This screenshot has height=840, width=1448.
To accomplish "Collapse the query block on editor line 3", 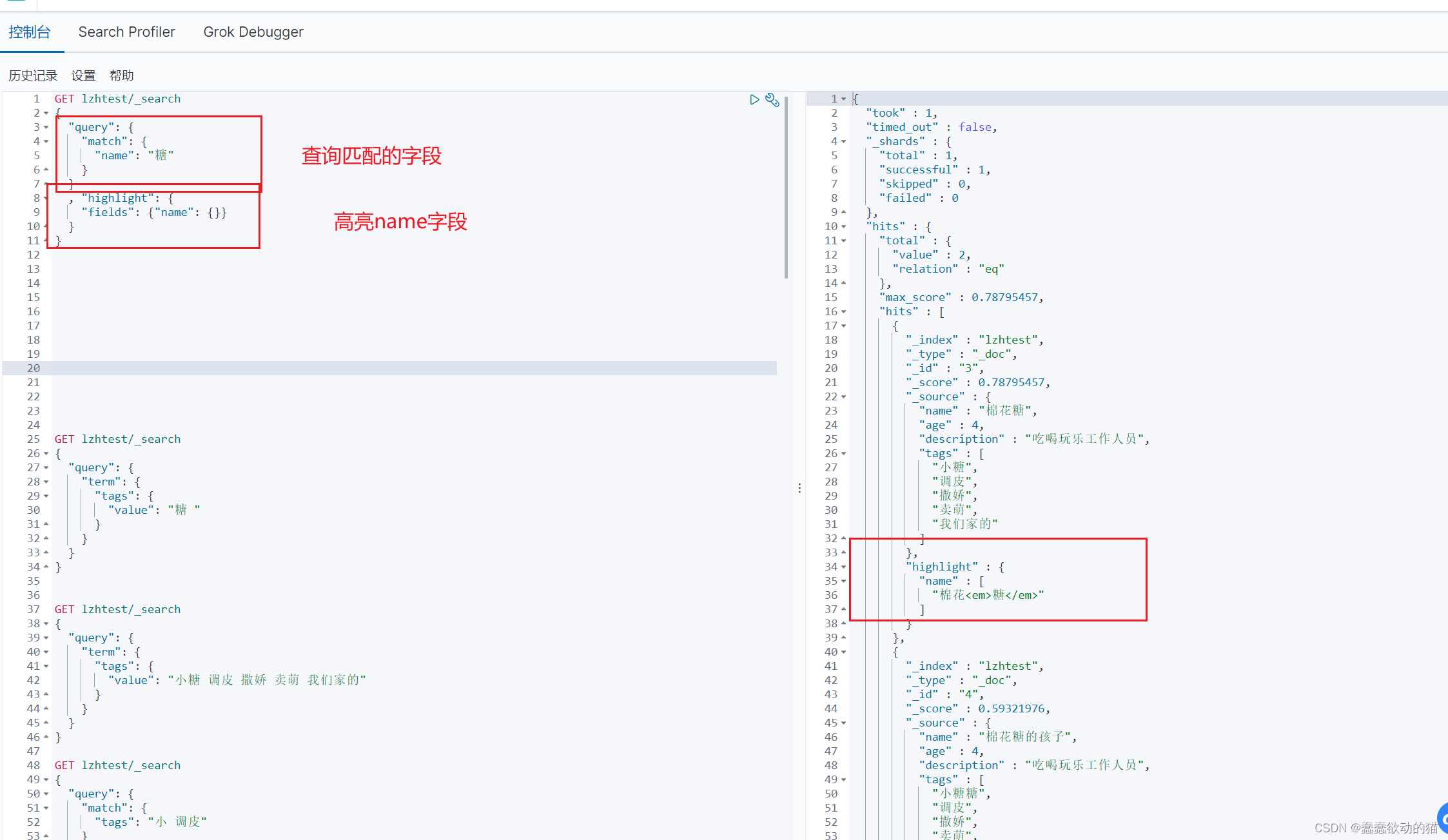I will (x=46, y=127).
